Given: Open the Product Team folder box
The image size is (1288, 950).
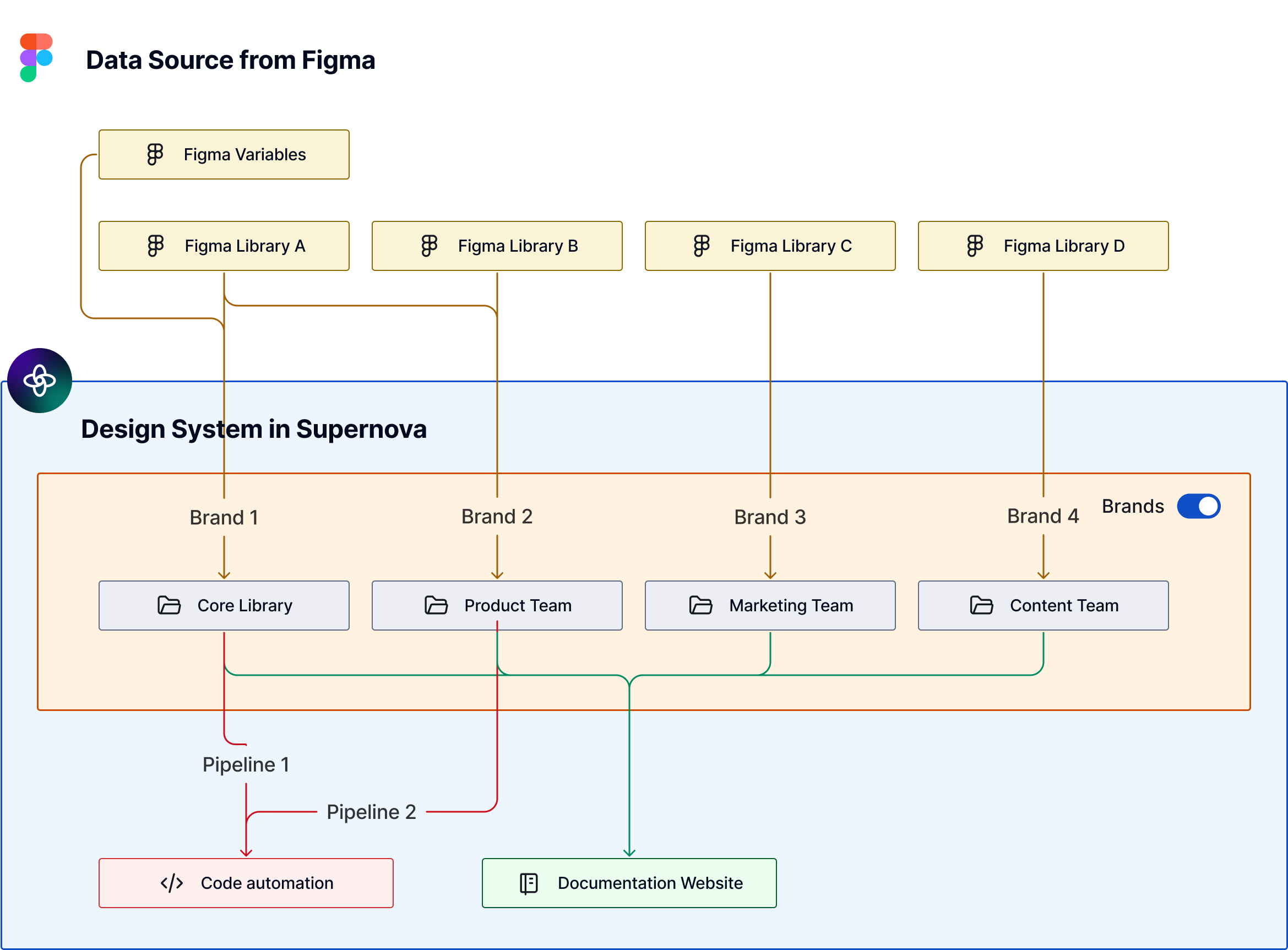Looking at the screenshot, I should point(497,605).
